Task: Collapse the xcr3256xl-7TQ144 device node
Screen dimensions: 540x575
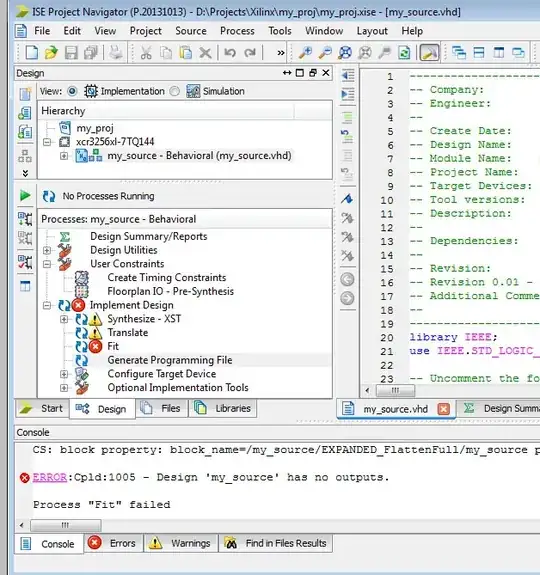Action: click(x=47, y=142)
